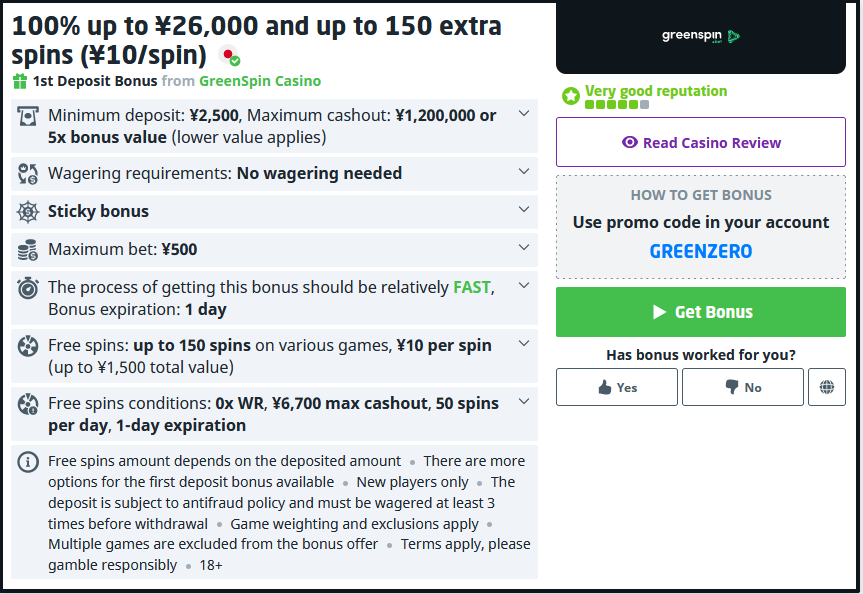Click the free spins conditions icon
The width and height of the screenshot is (863, 594).
28,404
